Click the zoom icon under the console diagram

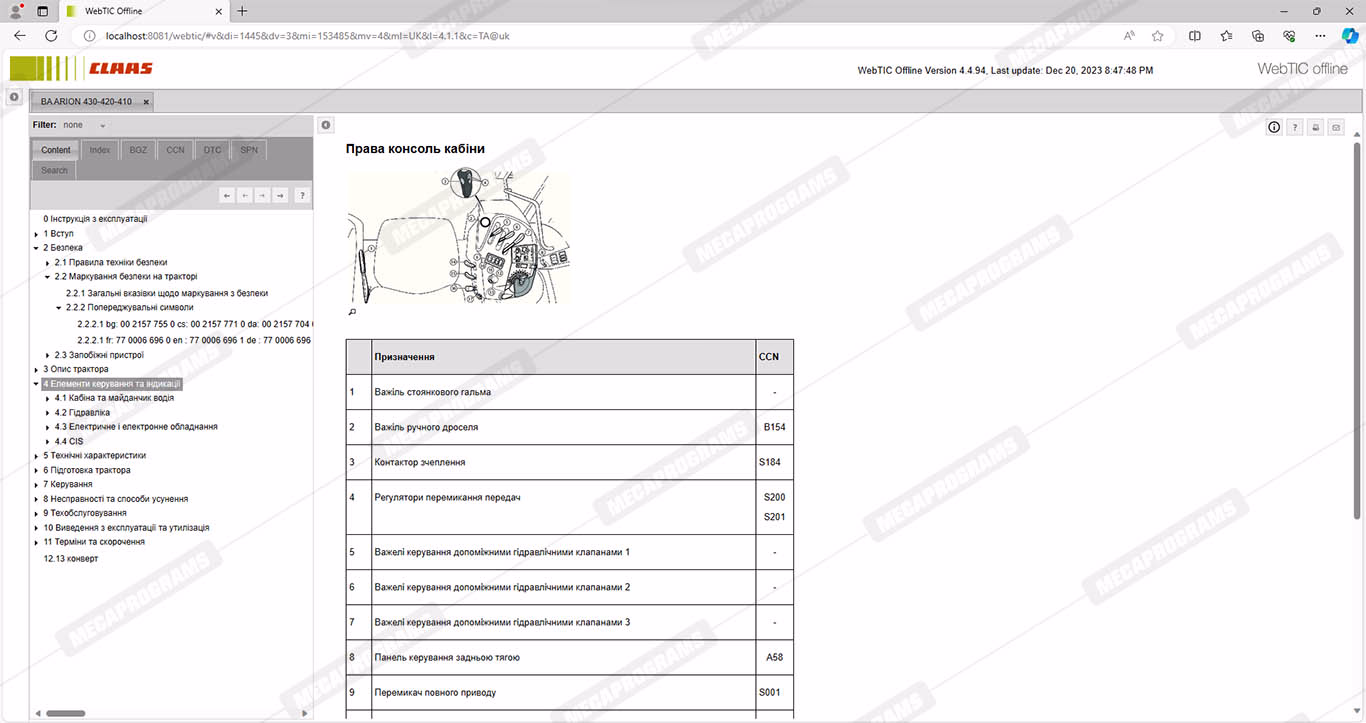(x=351, y=312)
